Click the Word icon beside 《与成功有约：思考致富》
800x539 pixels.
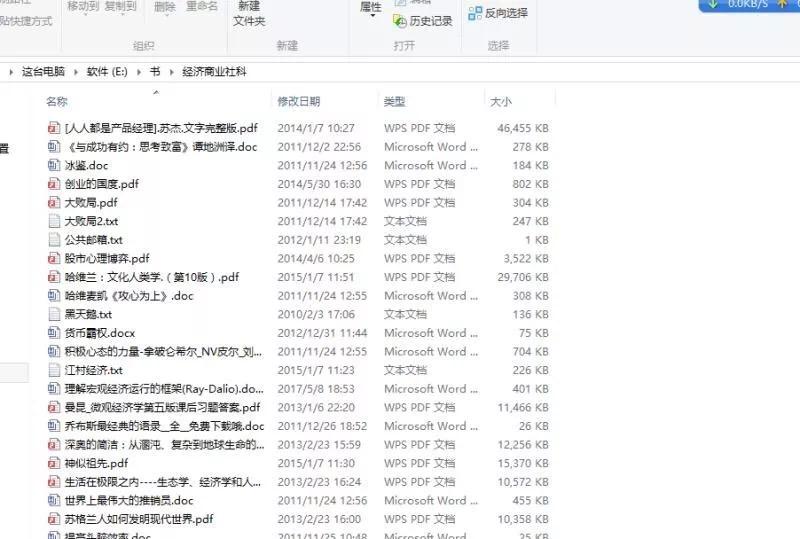[x=54, y=146]
